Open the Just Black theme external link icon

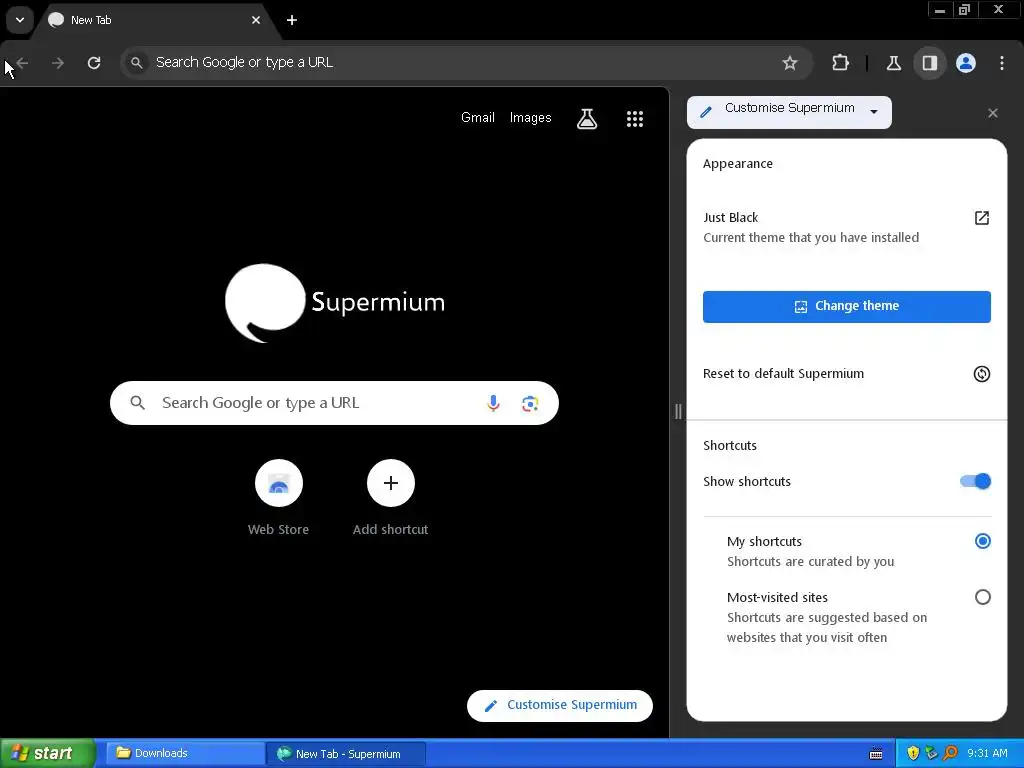(982, 217)
